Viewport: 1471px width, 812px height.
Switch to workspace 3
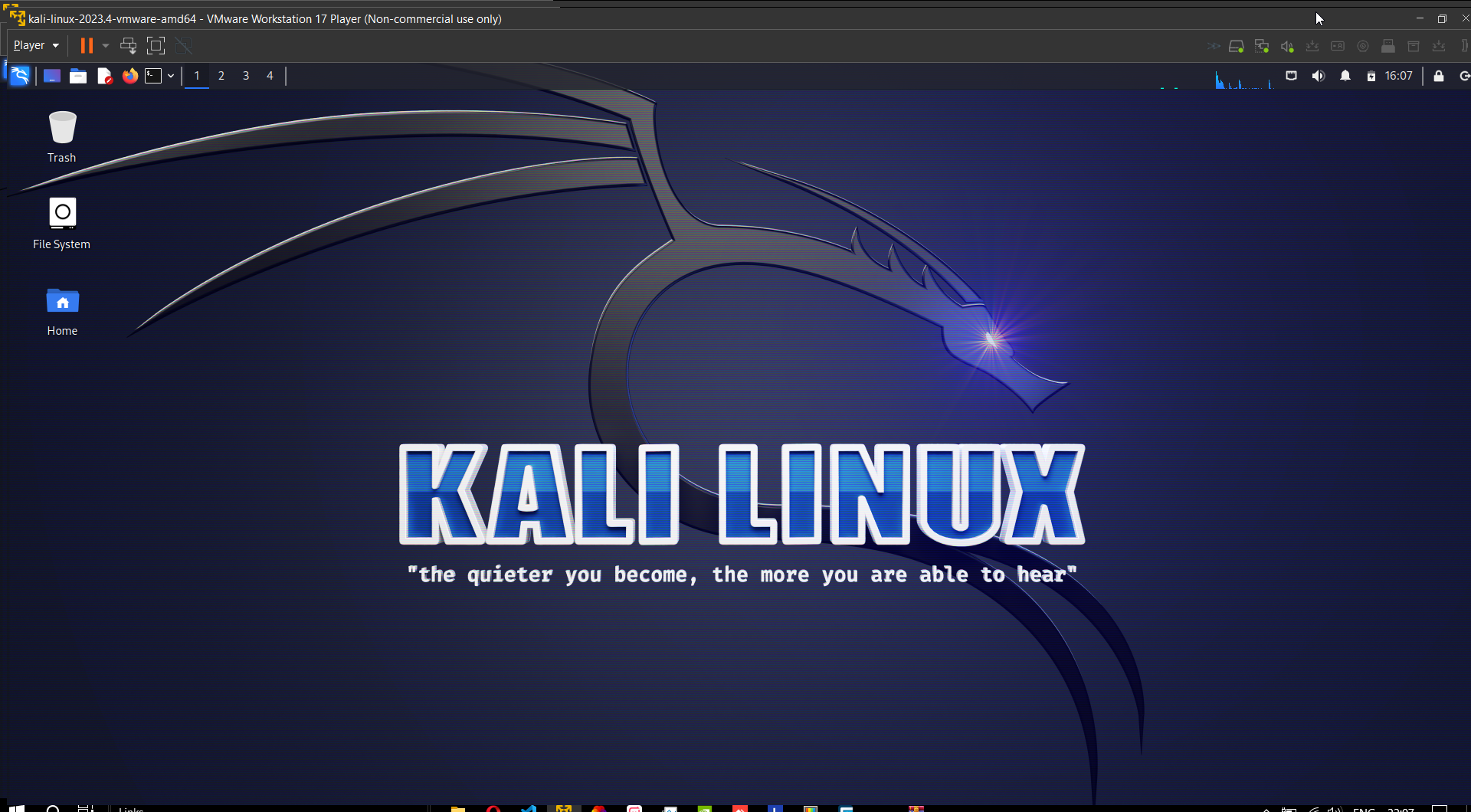[246, 76]
